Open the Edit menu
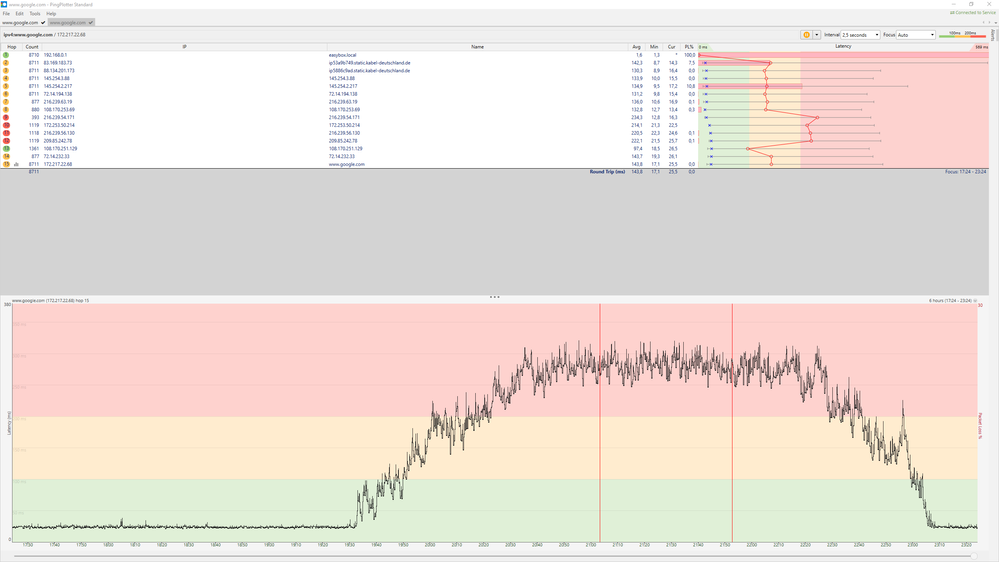This screenshot has height=562, width=999. pyautogui.click(x=20, y=13)
